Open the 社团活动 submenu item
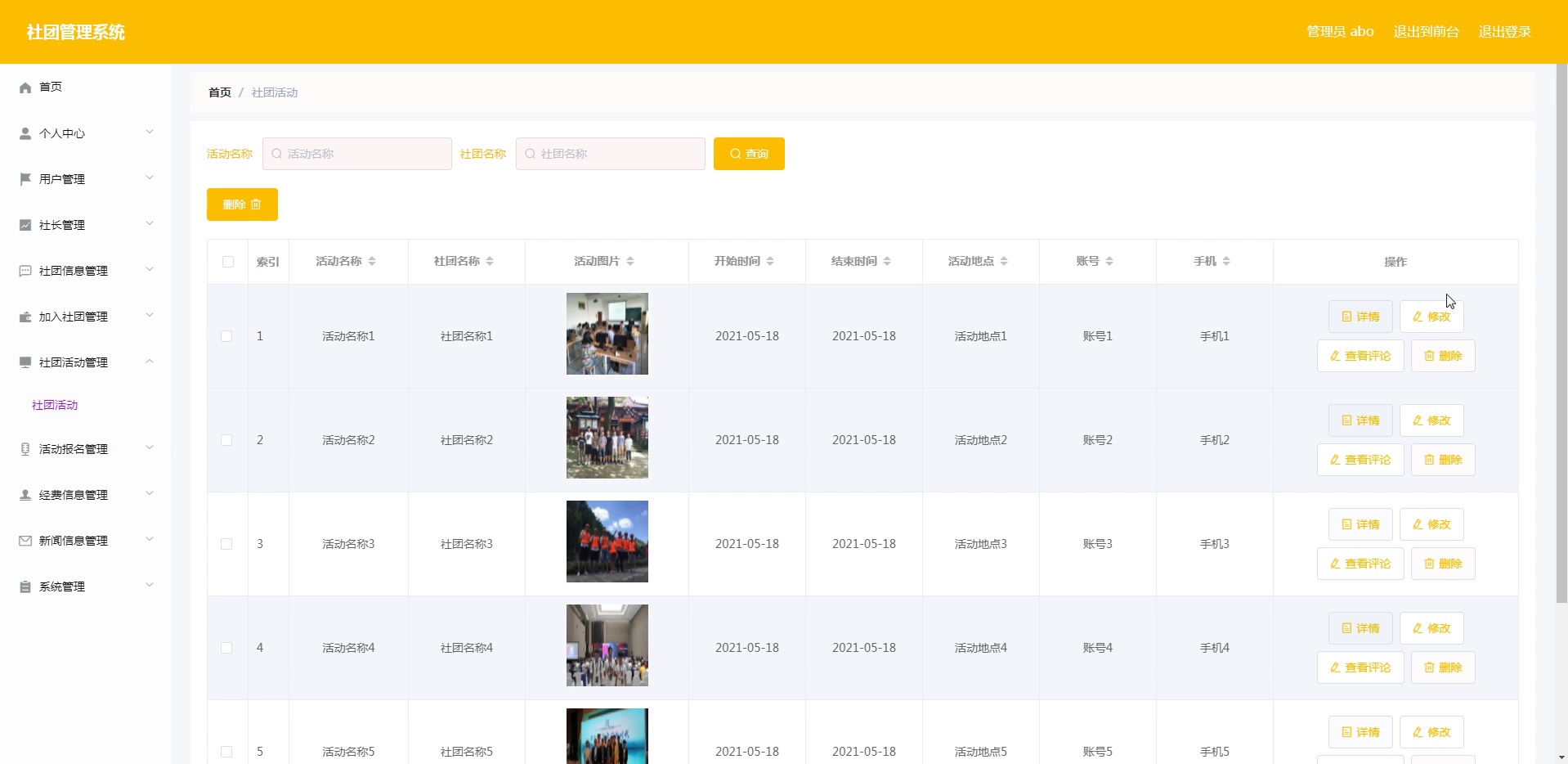Screen dimensions: 1568x764 (x=55, y=405)
